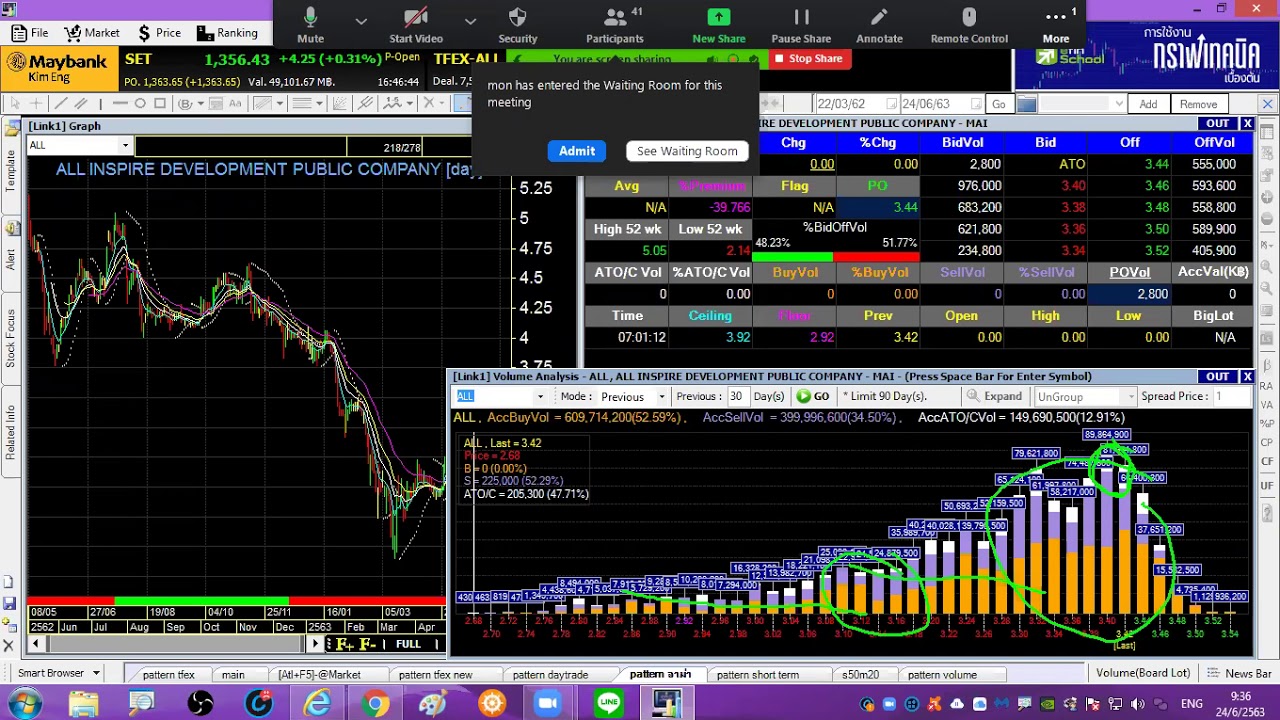Click the ENG language indicator in the tray
The height and width of the screenshot is (720, 1280).
(1192, 704)
